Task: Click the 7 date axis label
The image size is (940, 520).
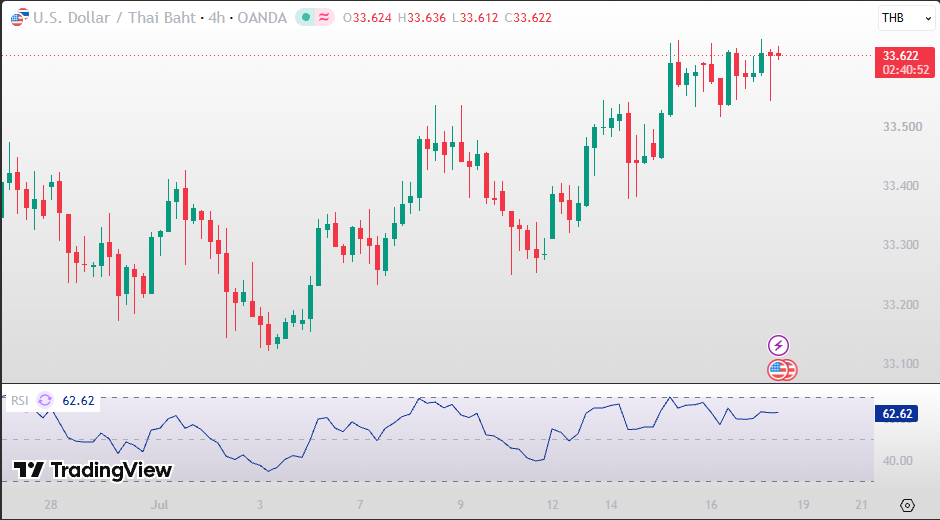Action: coord(360,504)
